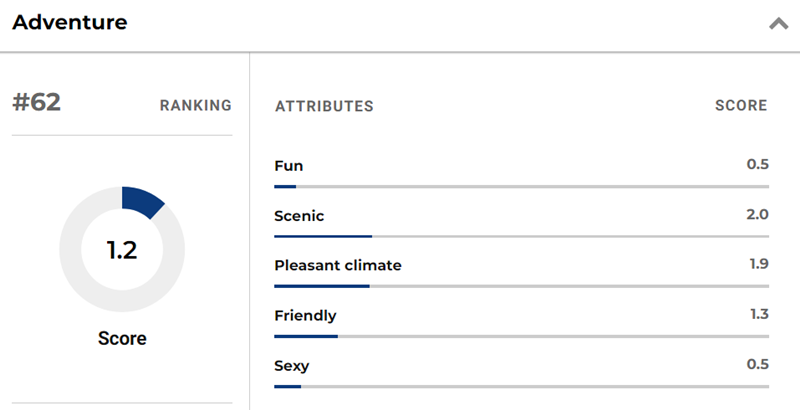Click the Scenic 2.0 score value

click(x=757, y=214)
